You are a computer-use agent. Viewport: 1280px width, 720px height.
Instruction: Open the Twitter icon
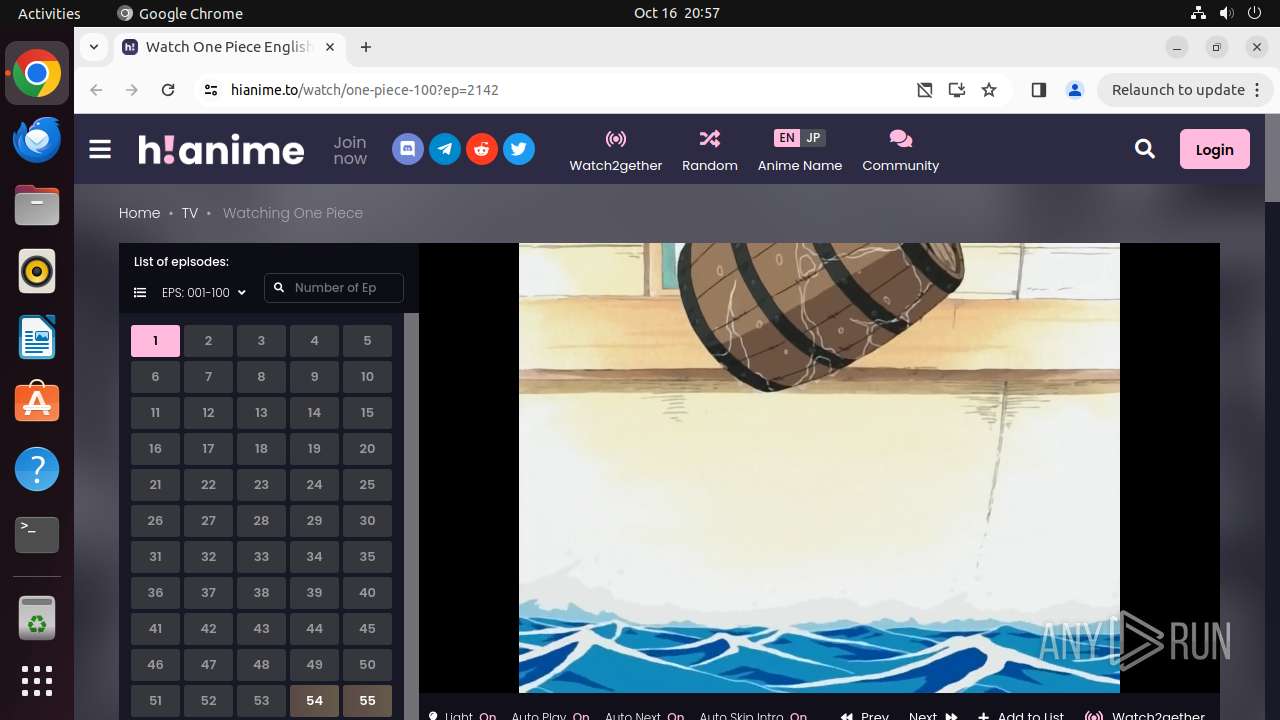518,149
